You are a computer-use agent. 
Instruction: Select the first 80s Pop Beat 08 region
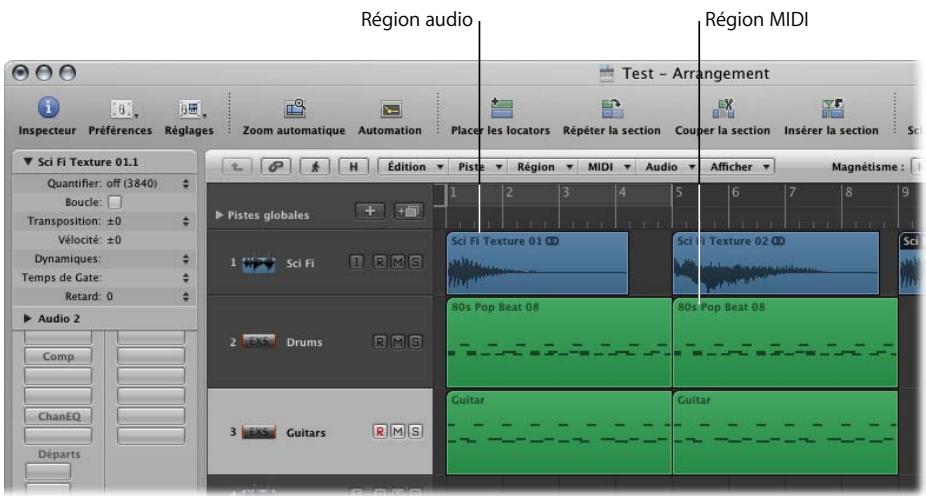click(559, 343)
